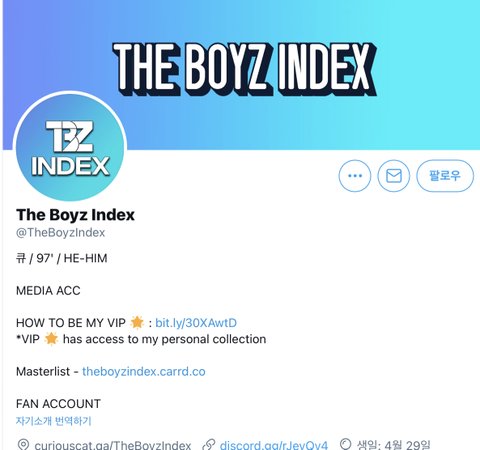Image resolution: width=480 pixels, height=450 pixels.
Task: Open the TBZ INDEX profile picture
Action: point(70,147)
